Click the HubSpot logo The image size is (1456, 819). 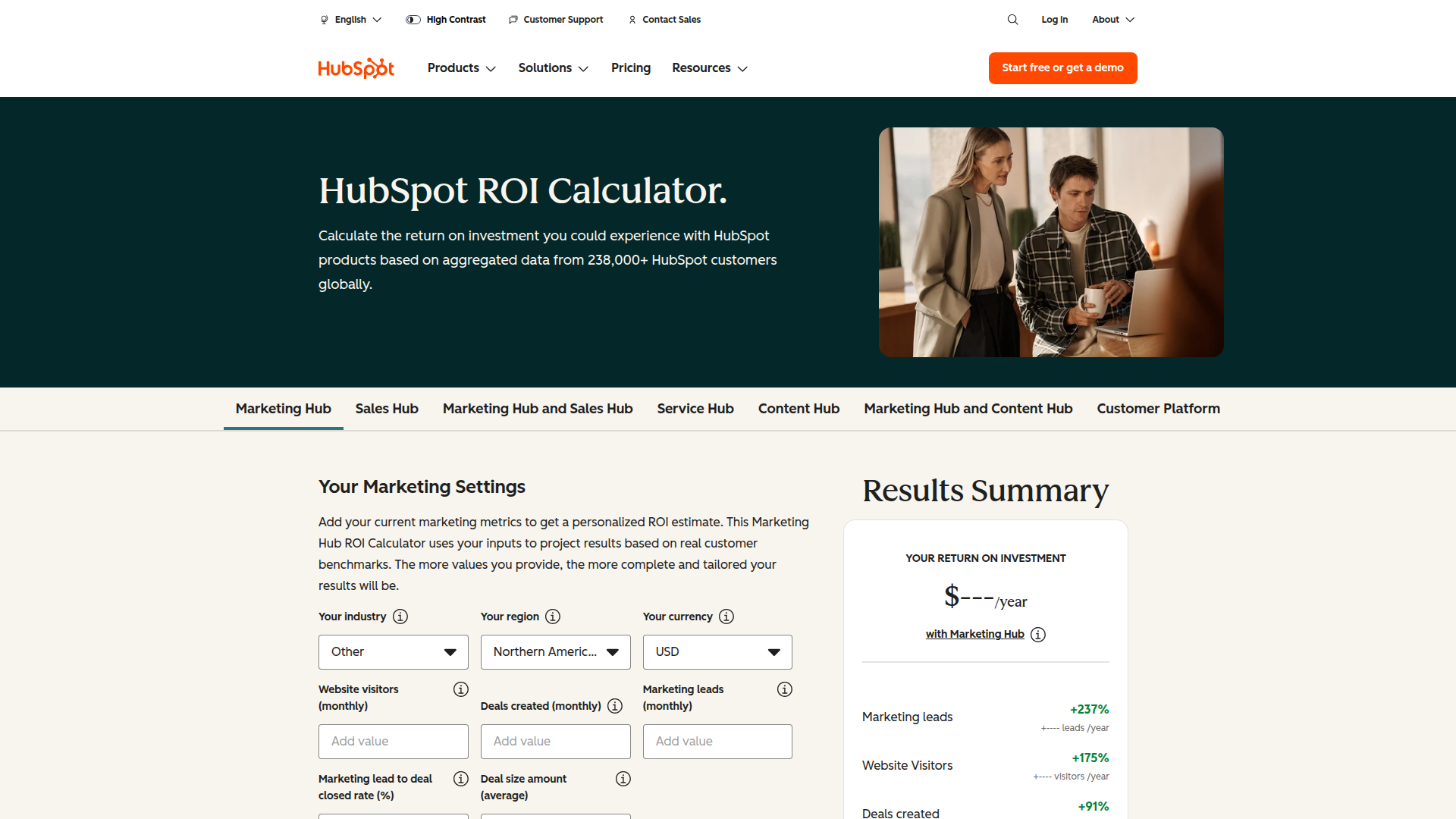tap(356, 67)
